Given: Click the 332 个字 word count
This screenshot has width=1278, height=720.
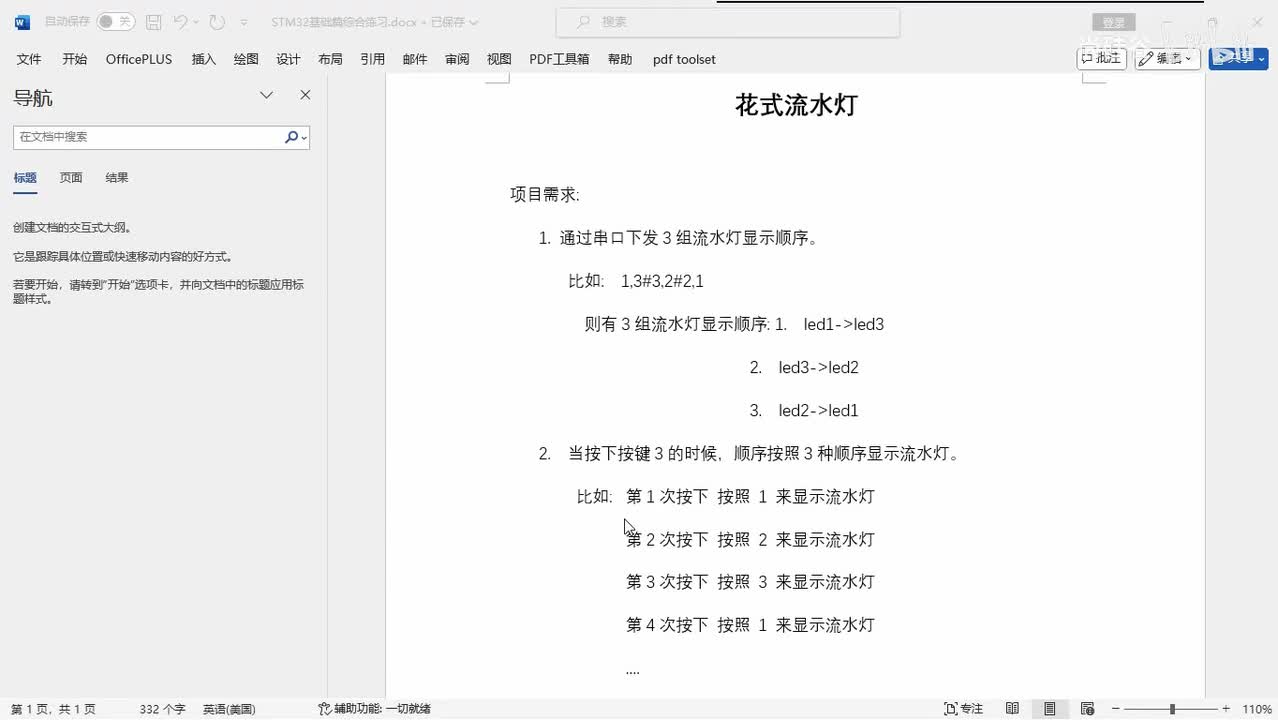Looking at the screenshot, I should (x=162, y=709).
